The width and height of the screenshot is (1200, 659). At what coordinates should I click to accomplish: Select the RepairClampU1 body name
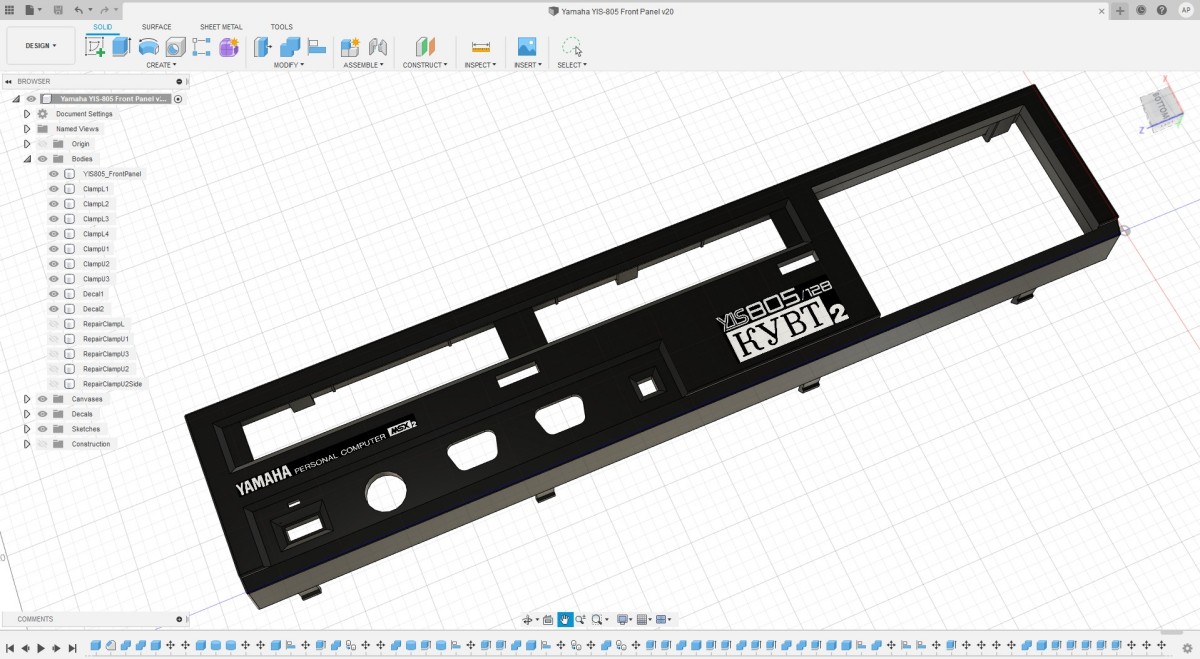point(106,339)
